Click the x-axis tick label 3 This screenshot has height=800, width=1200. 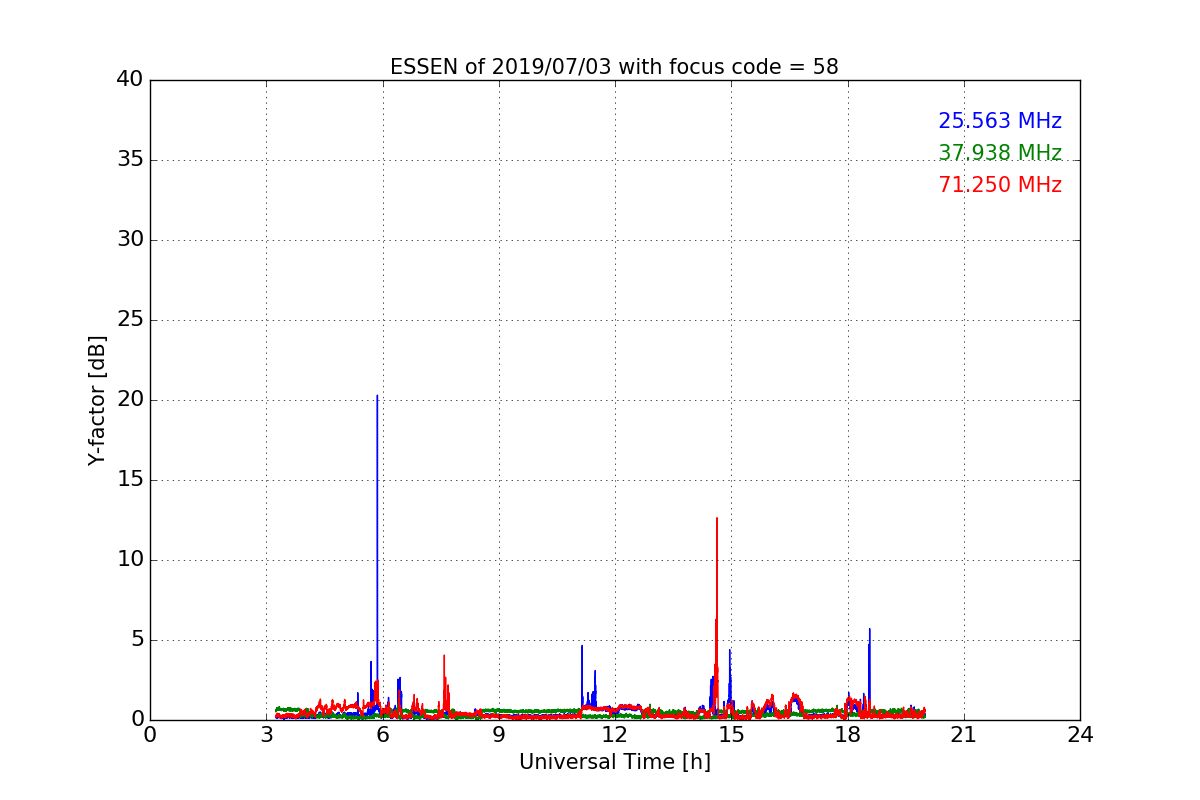[x=266, y=735]
